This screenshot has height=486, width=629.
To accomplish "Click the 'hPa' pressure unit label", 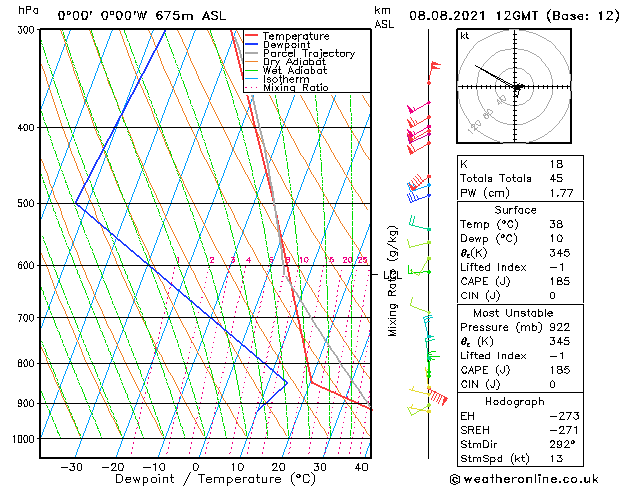I will pyautogui.click(x=28, y=10).
